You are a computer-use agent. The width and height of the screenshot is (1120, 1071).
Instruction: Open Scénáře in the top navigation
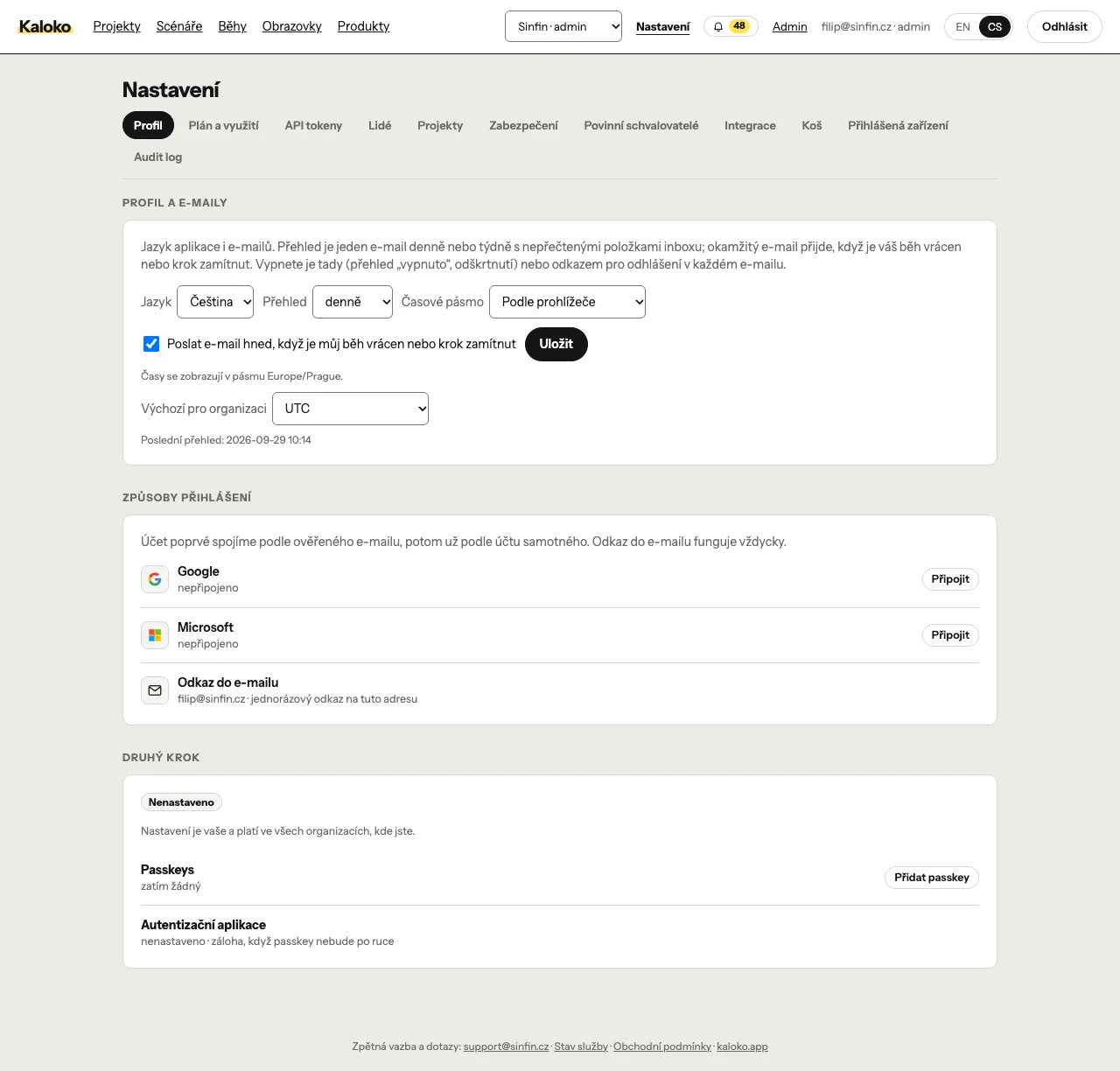(x=179, y=26)
